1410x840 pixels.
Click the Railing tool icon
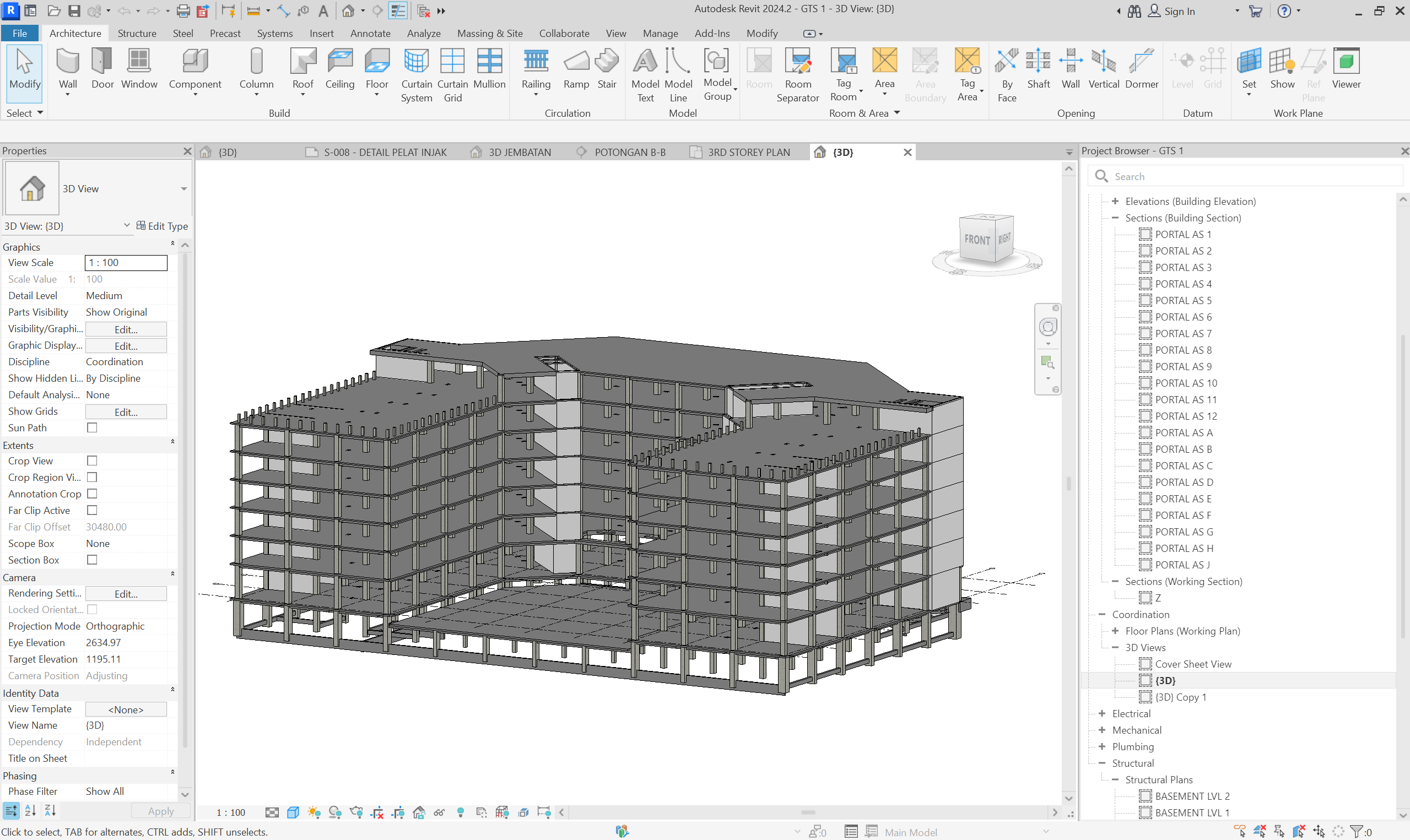(x=536, y=61)
